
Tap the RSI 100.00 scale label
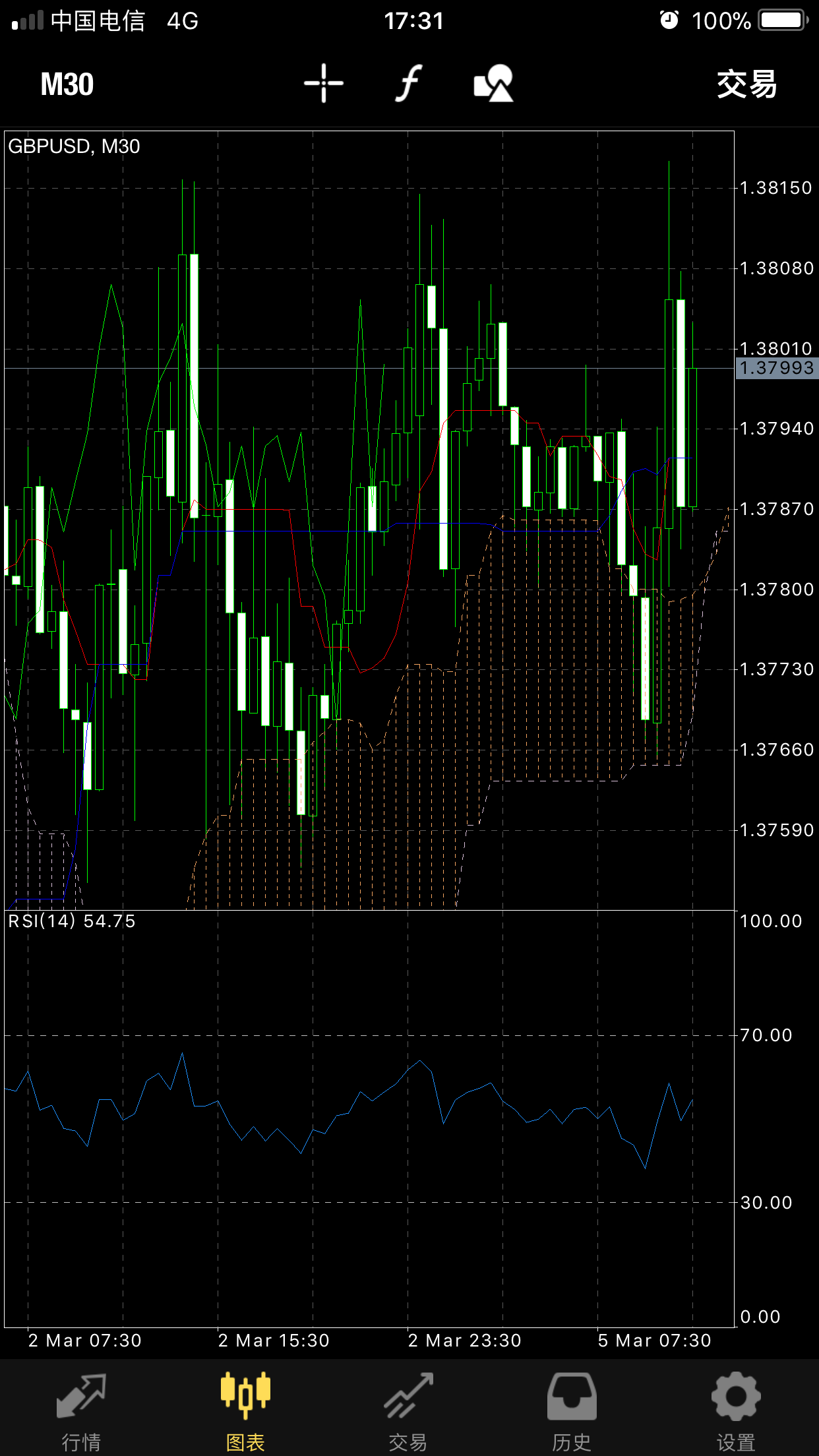771,921
